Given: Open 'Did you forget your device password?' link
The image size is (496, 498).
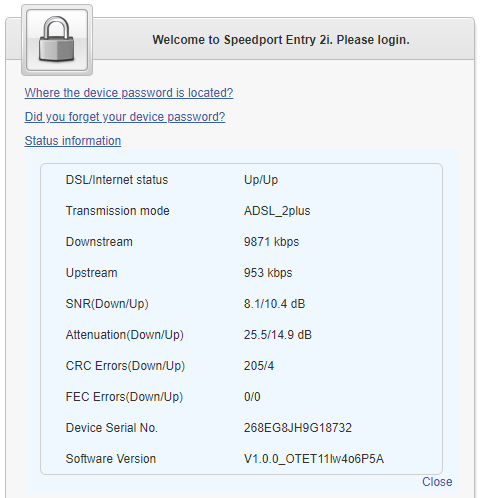Looking at the screenshot, I should click(125, 117).
